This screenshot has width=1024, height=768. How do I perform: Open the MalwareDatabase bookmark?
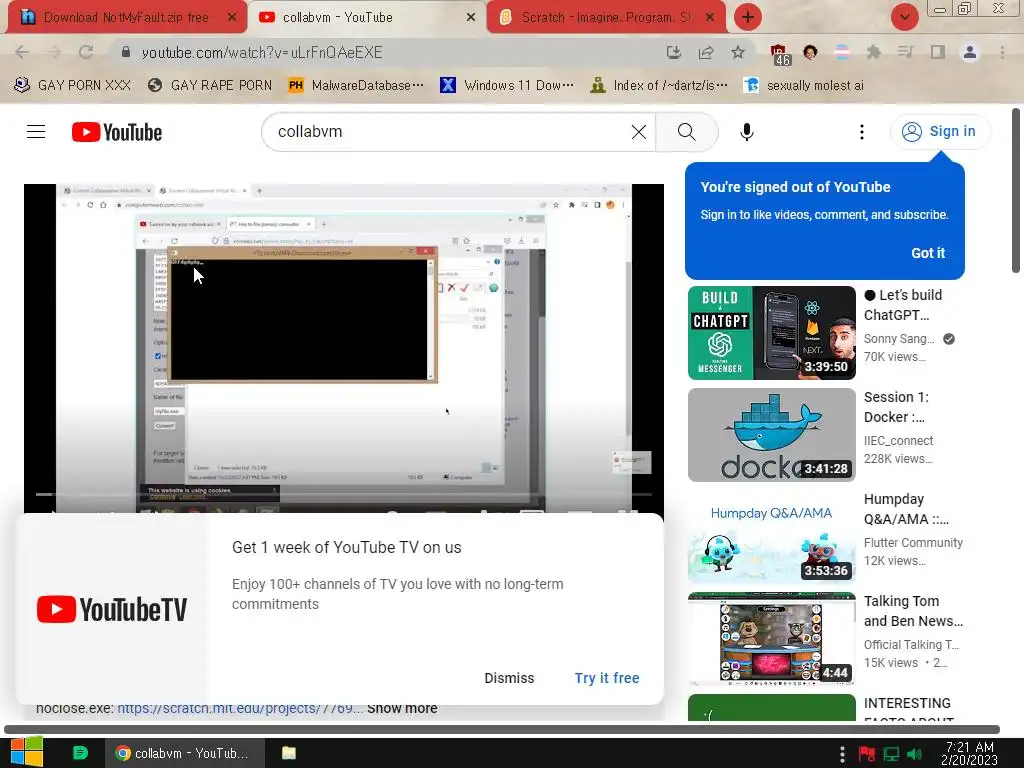[356, 85]
